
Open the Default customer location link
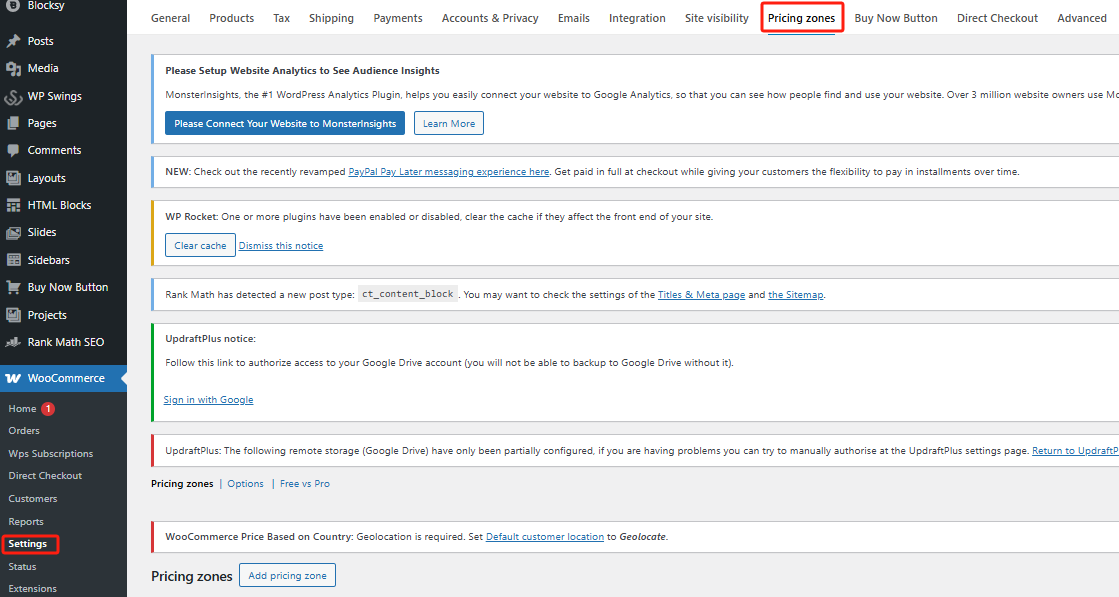click(x=545, y=537)
